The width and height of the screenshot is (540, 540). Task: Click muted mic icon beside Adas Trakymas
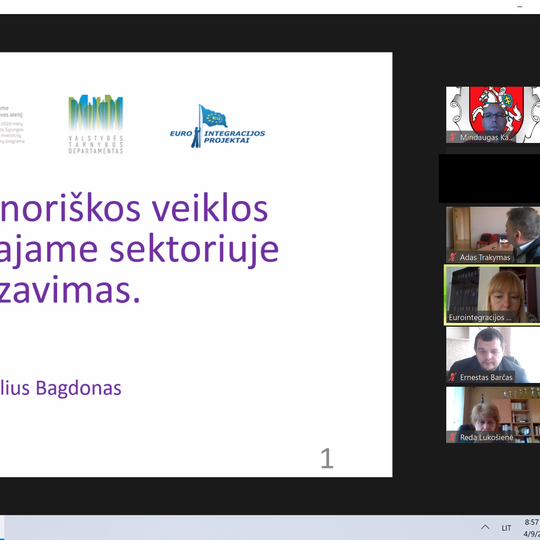[x=452, y=257]
